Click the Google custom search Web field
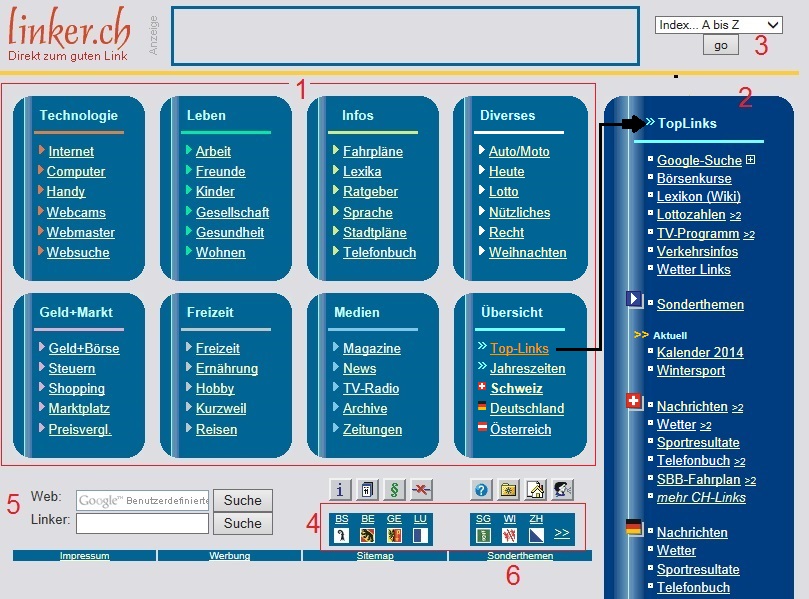Viewport: 809px width, 599px height. (x=142, y=500)
